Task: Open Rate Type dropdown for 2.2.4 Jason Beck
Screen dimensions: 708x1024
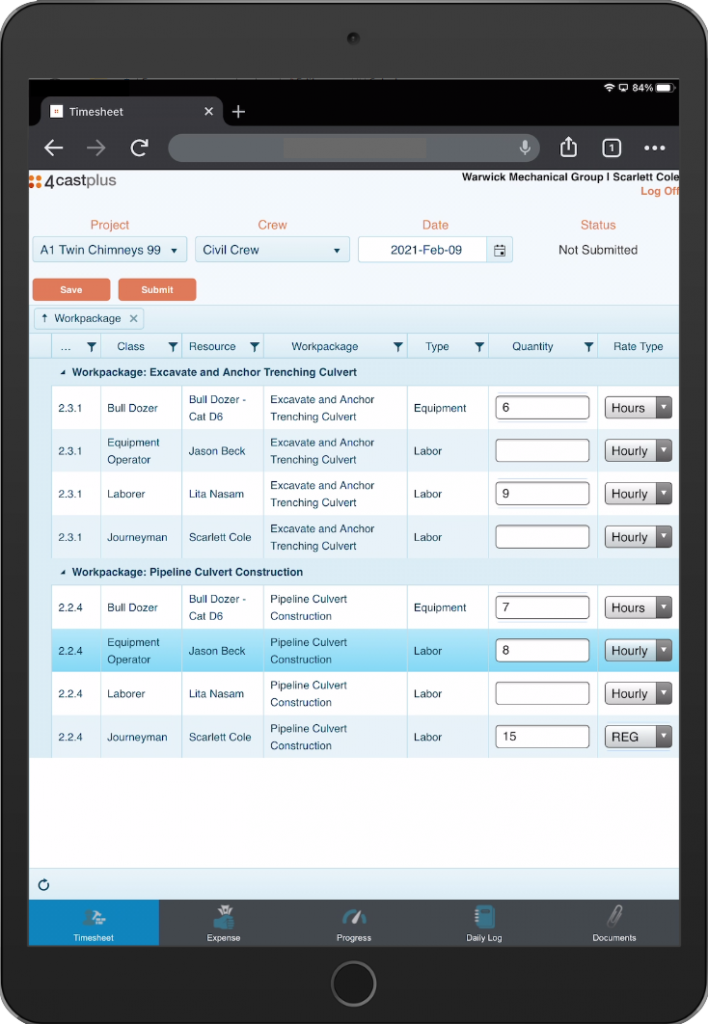Action: click(x=637, y=651)
